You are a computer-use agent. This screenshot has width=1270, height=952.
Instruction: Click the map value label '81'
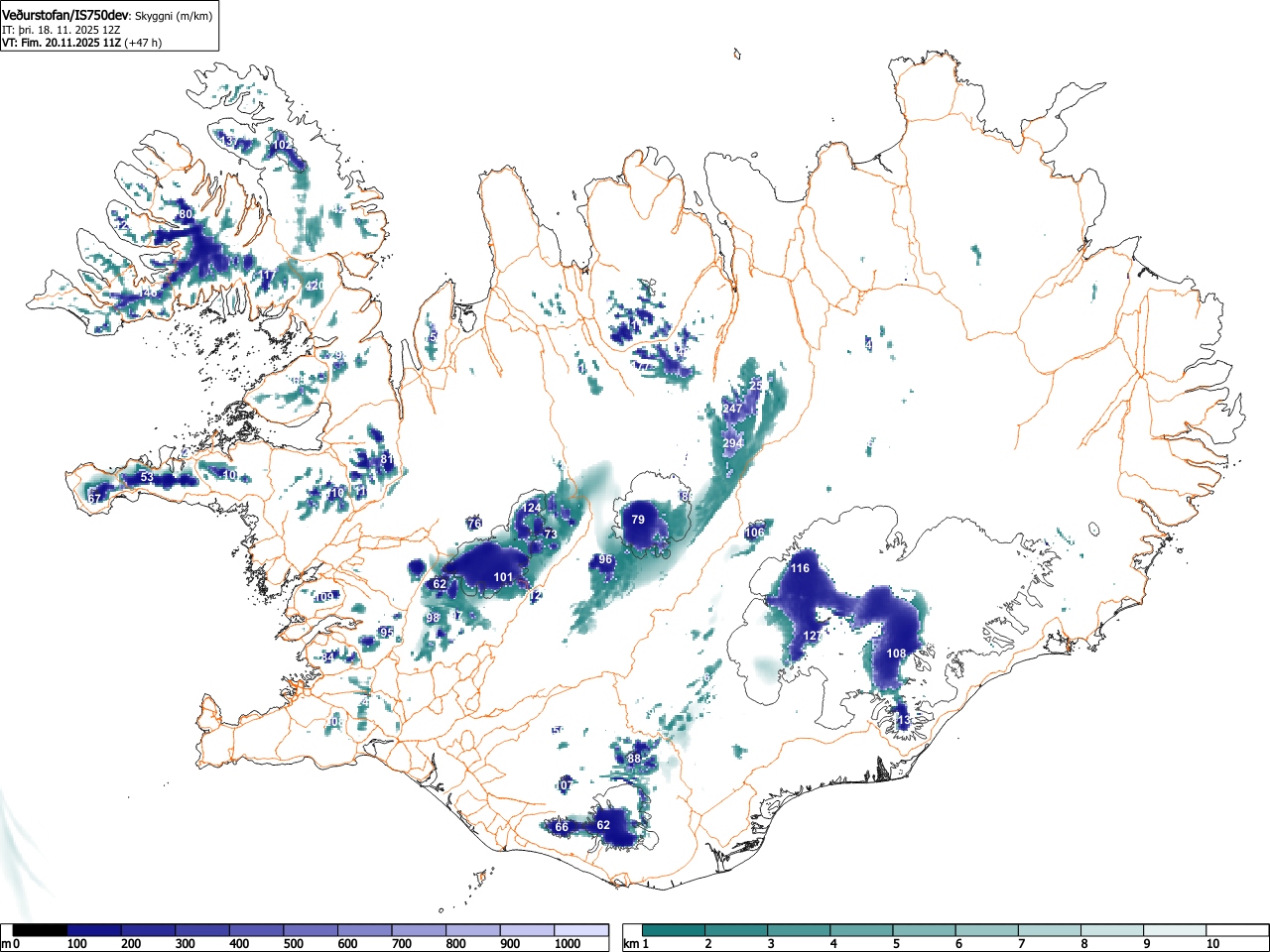[387, 459]
